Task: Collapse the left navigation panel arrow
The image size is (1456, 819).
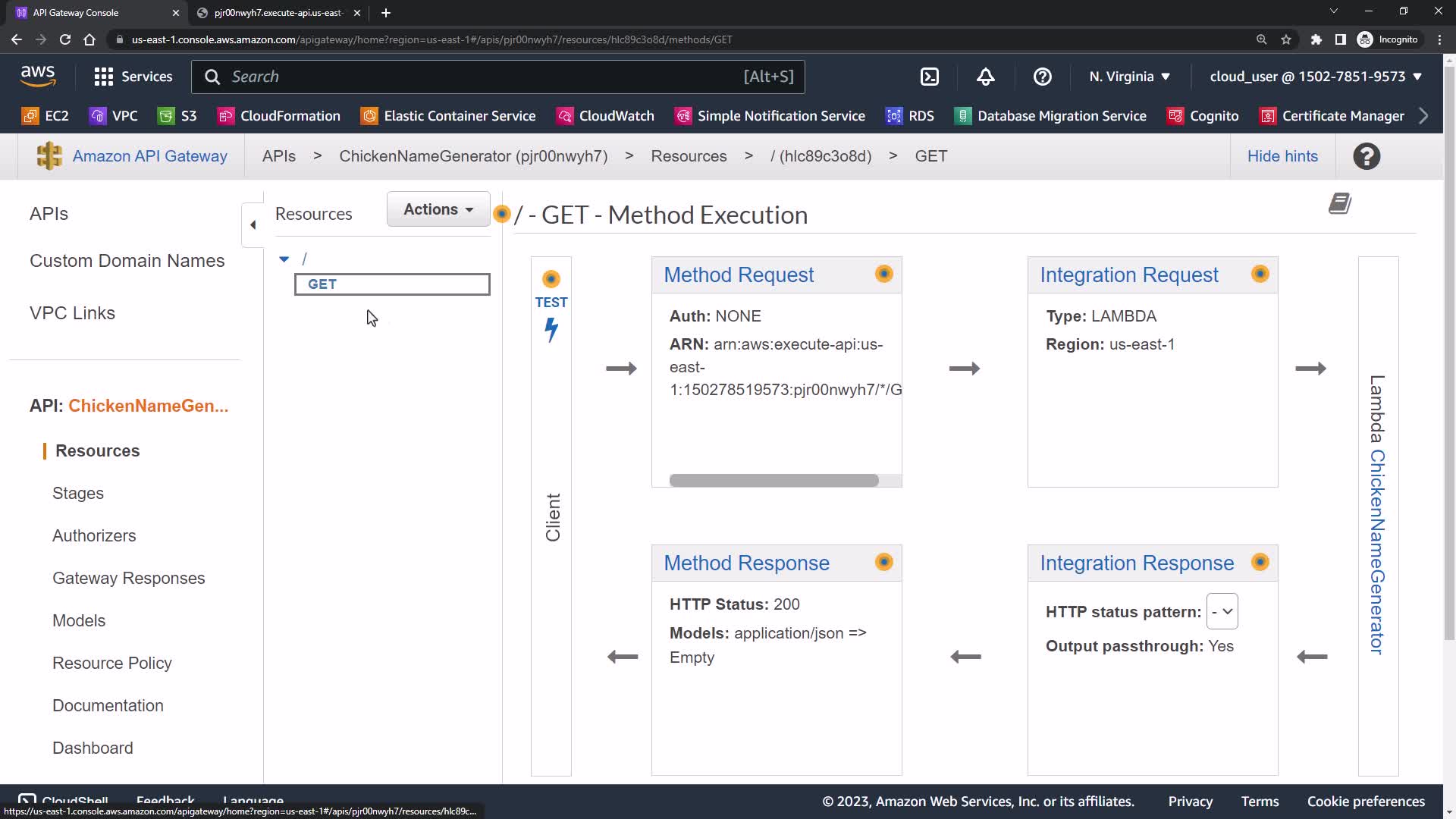Action: [x=253, y=224]
